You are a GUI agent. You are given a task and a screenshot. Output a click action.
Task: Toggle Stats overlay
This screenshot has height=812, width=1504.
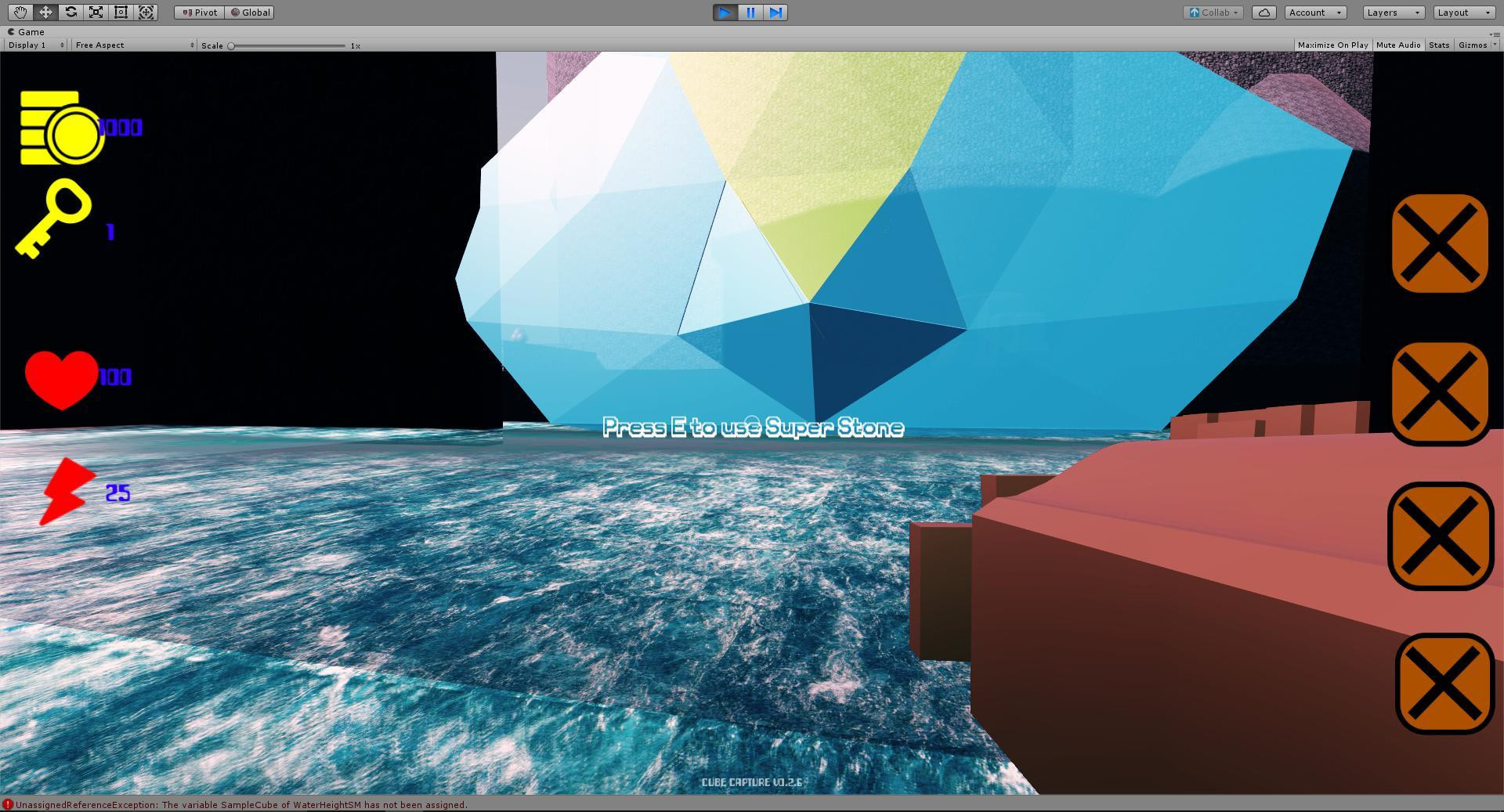1439,45
